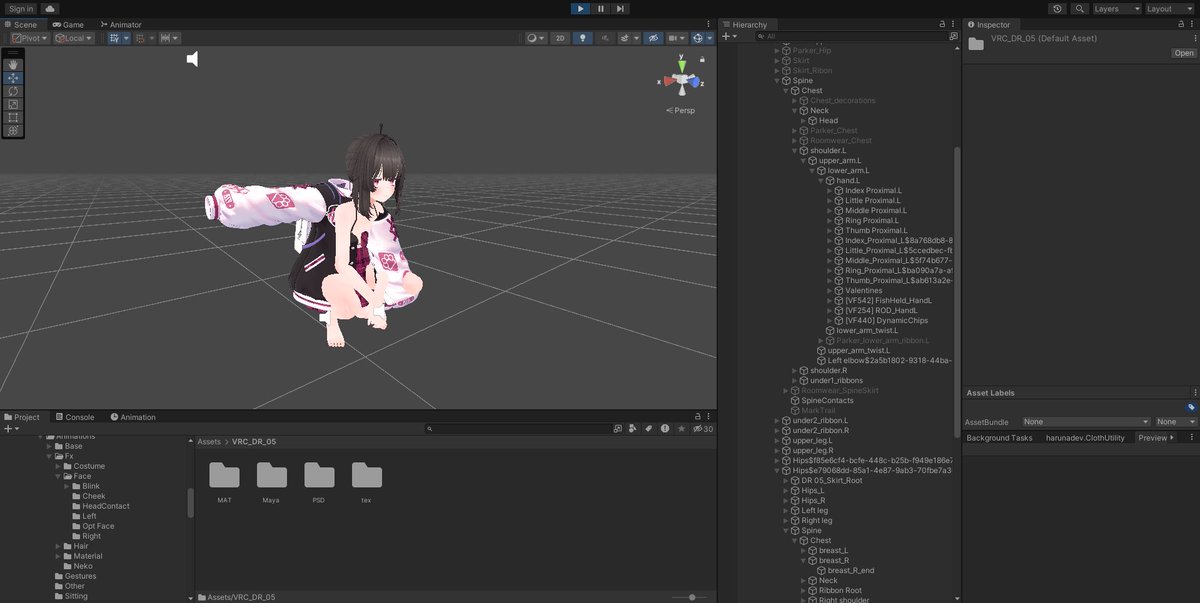Start Play mode
The height and width of the screenshot is (603, 1200).
coord(580,8)
